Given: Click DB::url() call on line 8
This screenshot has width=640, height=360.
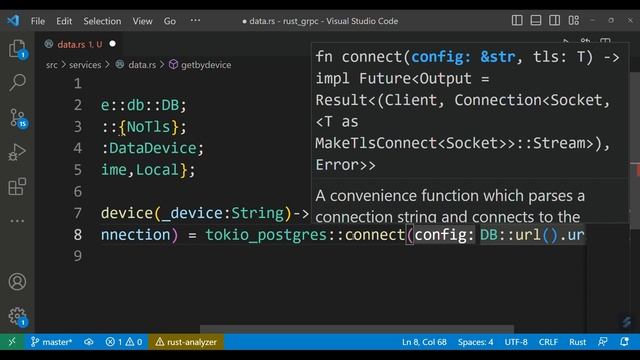Looking at the screenshot, I should point(518,235).
